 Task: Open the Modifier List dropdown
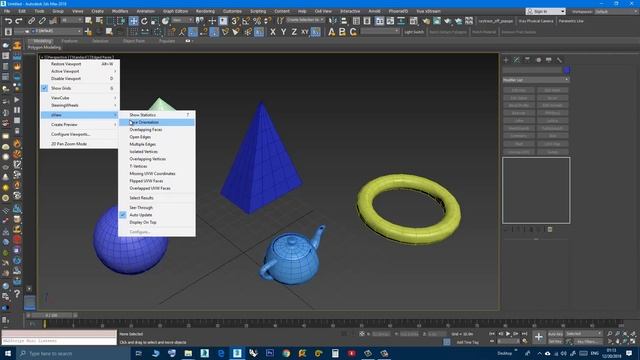pyautogui.click(x=536, y=80)
